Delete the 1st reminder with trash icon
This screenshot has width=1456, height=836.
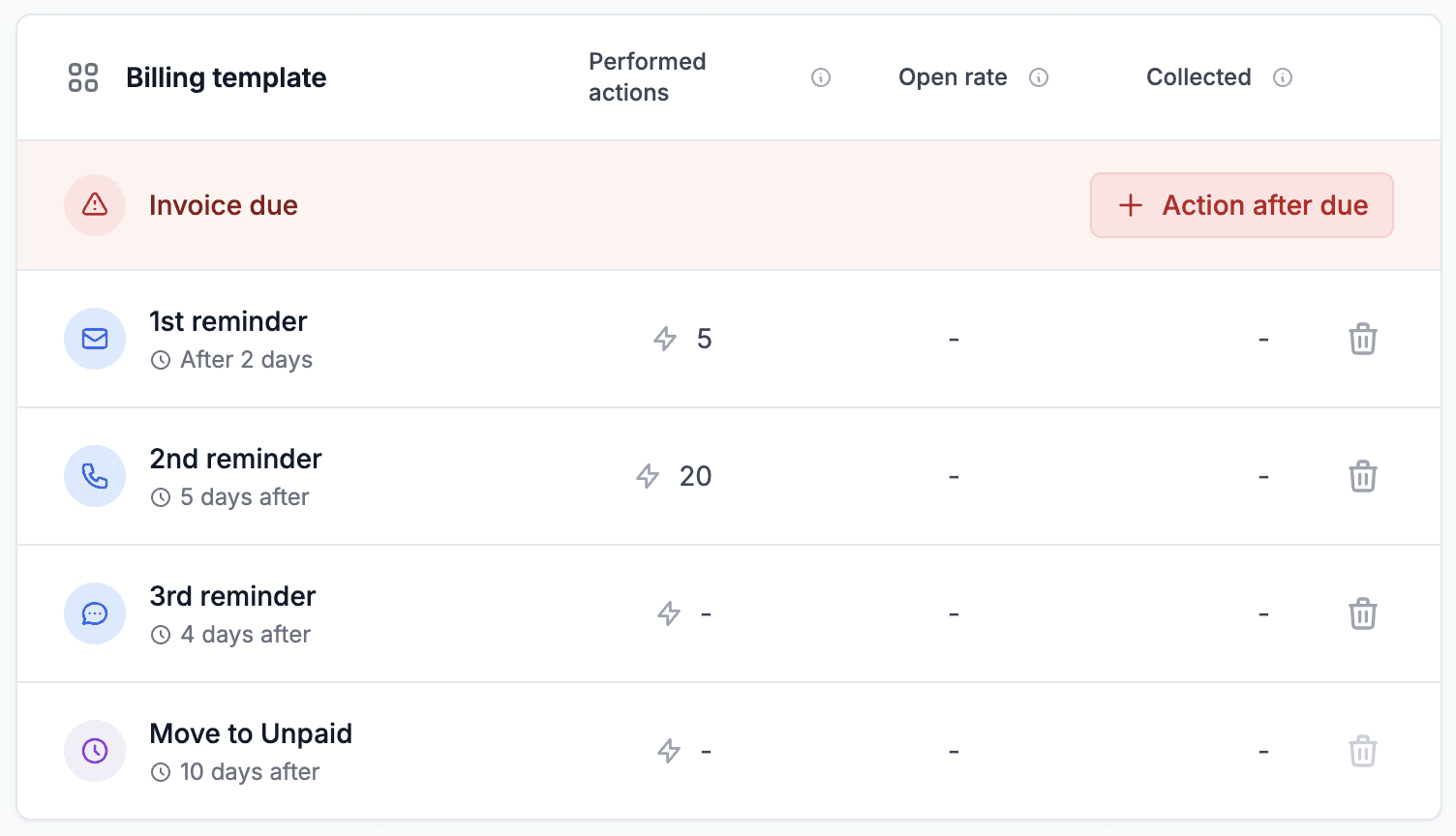point(1363,339)
